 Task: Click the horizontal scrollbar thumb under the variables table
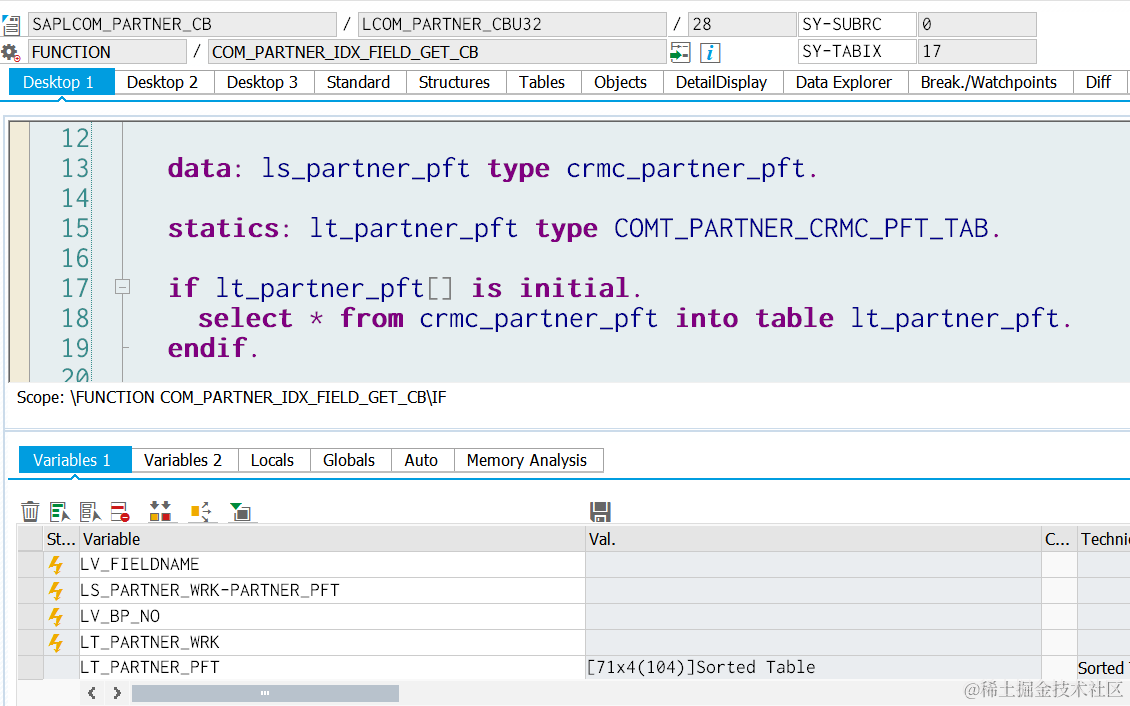point(265,693)
